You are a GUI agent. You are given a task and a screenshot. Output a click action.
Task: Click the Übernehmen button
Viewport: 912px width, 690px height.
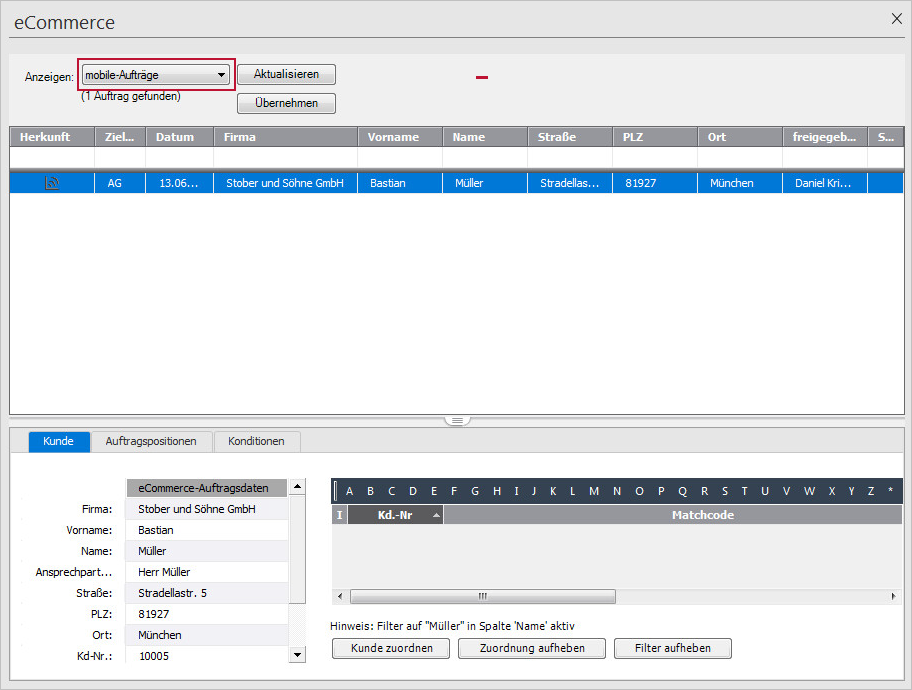pyautogui.click(x=286, y=104)
